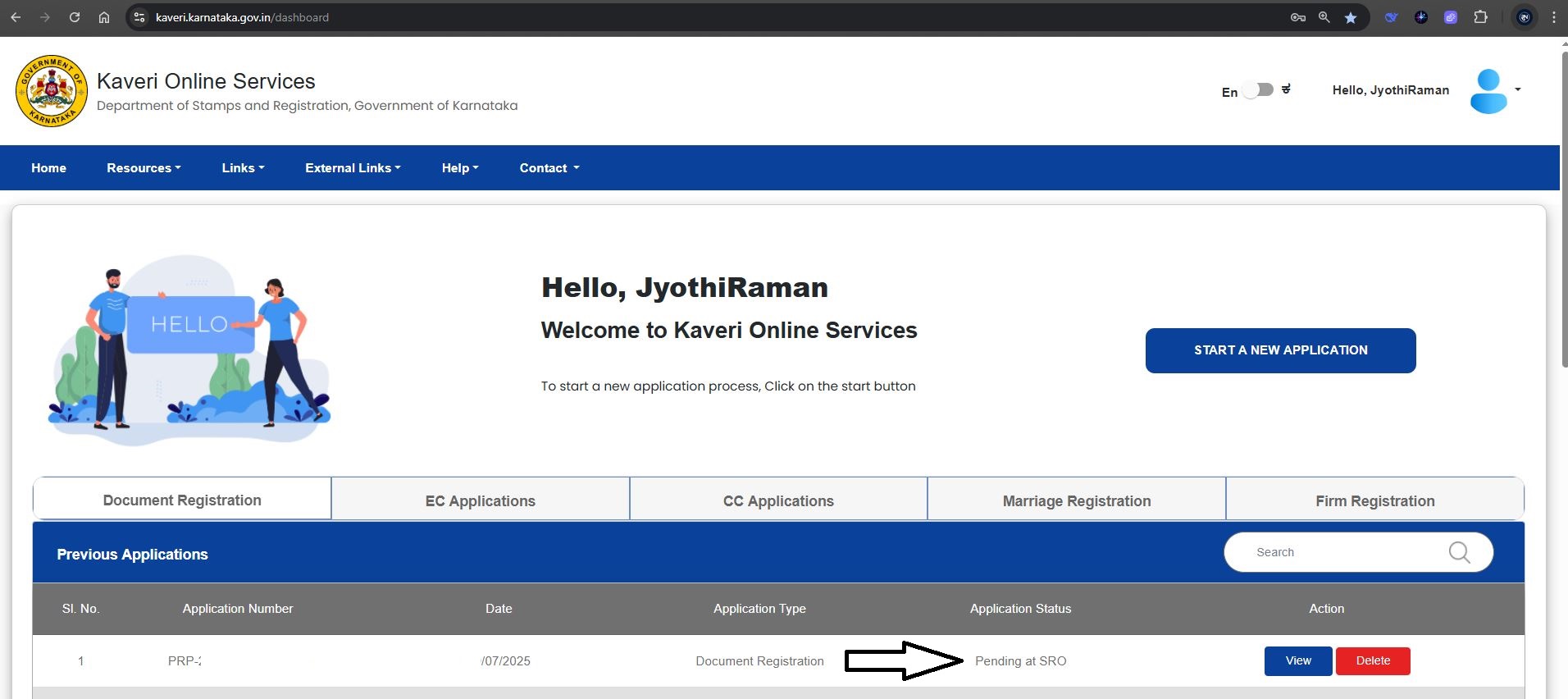This screenshot has width=1568, height=699.
Task: Toggle language from English to Kannada
Action: click(1258, 90)
